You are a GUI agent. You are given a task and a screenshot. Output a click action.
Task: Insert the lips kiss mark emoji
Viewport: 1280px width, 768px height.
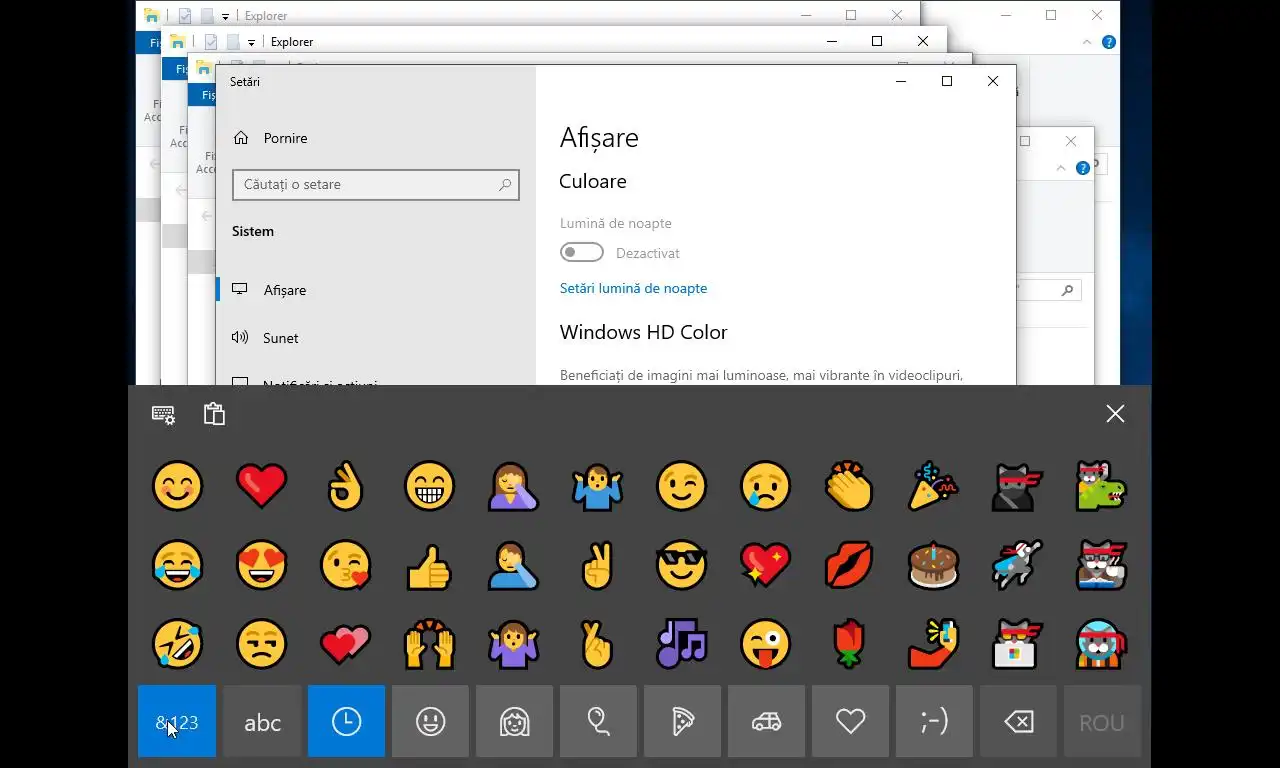point(849,565)
